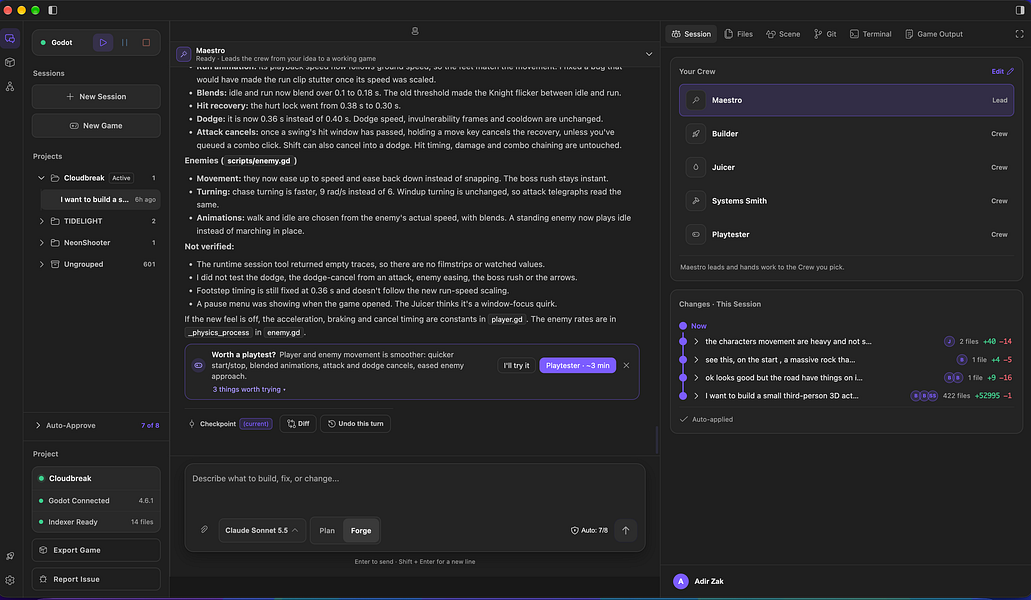Select the Forge mode toggle

click(x=361, y=530)
